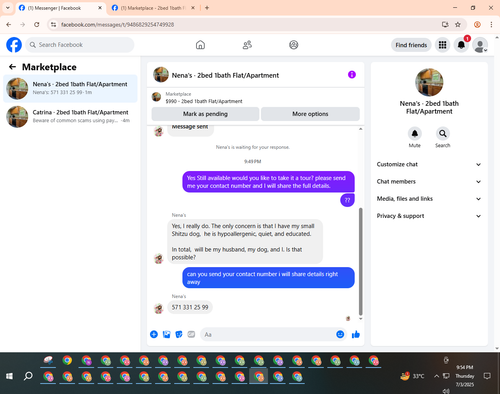This screenshot has height=394, width=500.
Task: Open the account profile menu
Action: 480,45
